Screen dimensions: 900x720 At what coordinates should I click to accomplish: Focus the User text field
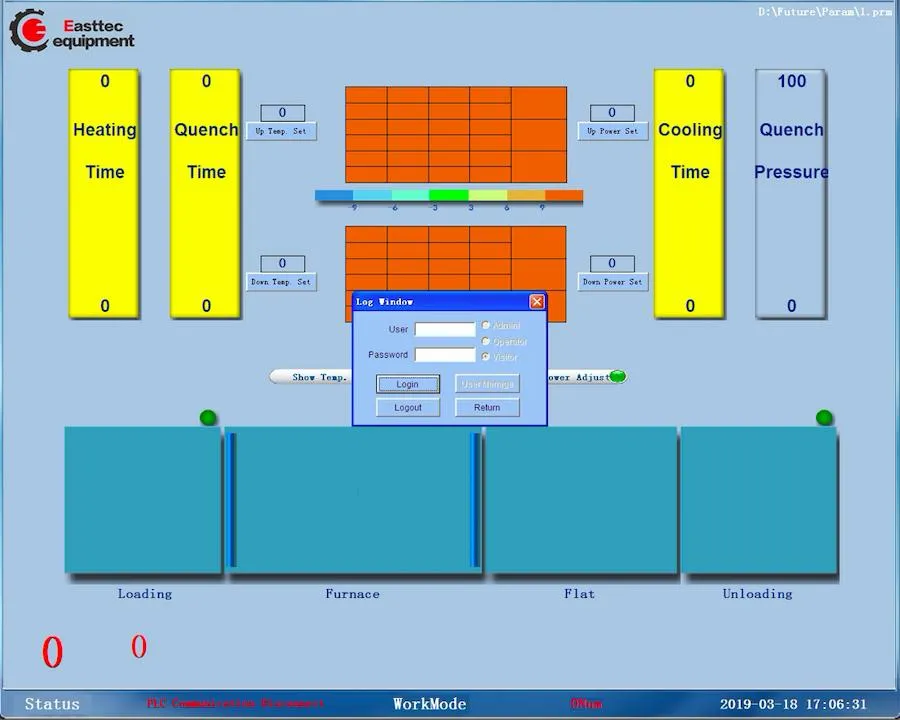(x=445, y=330)
